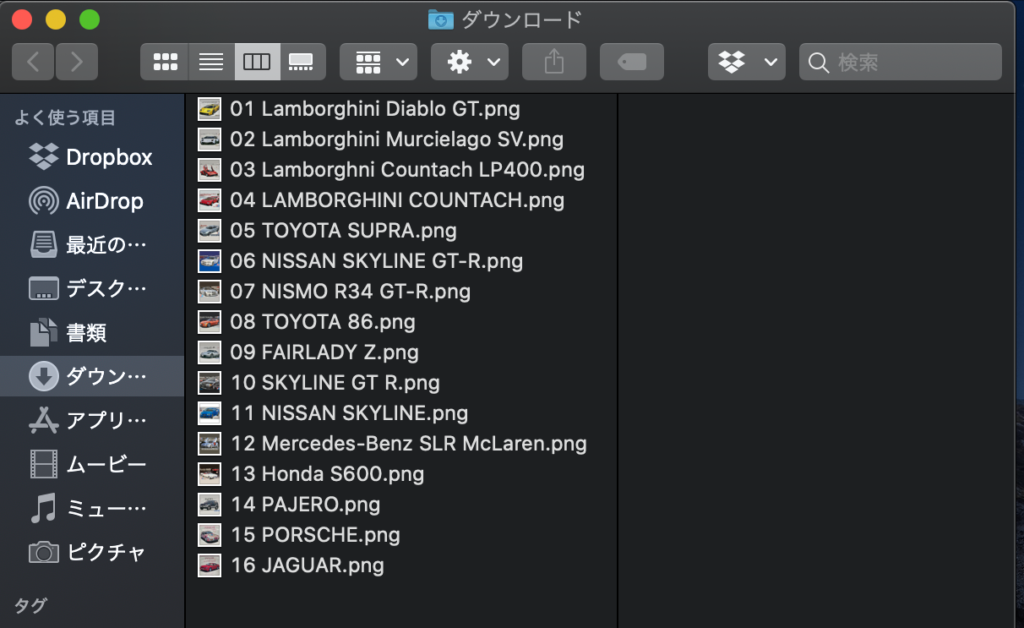Switch to list view mode

(x=211, y=62)
